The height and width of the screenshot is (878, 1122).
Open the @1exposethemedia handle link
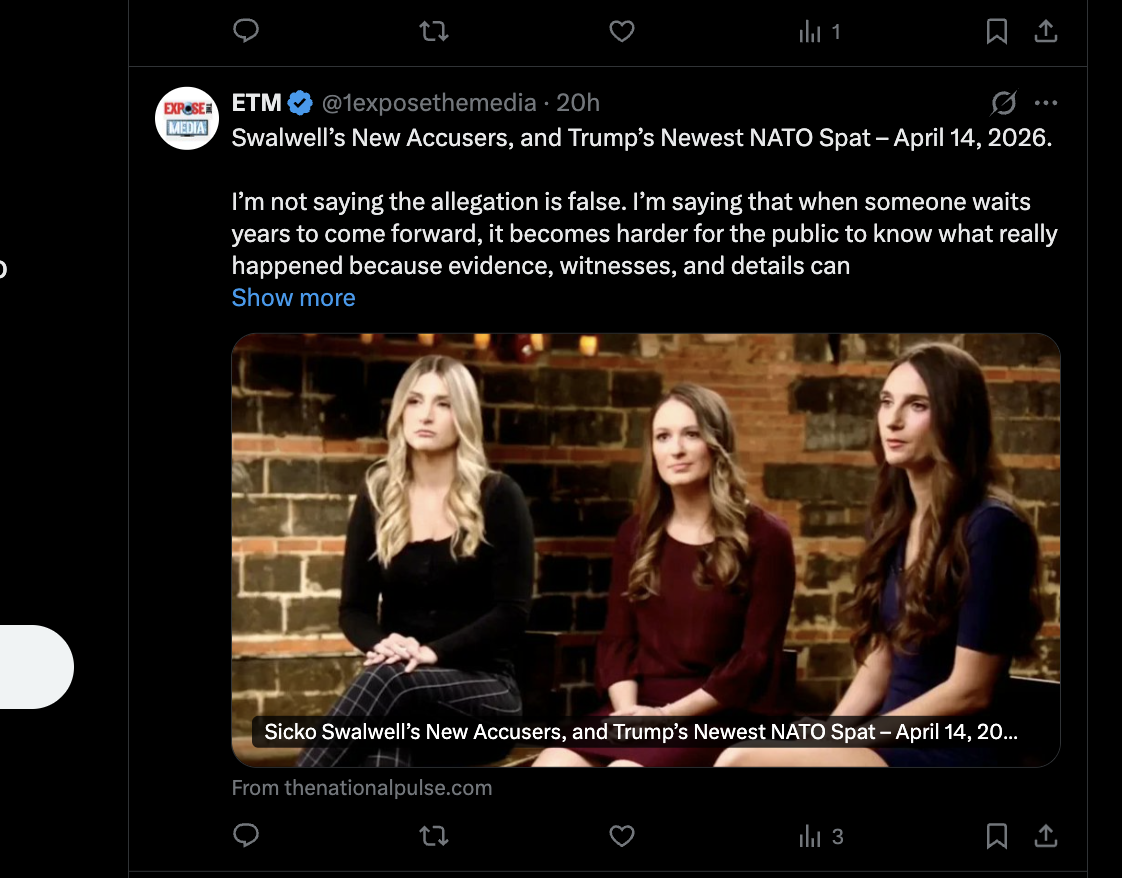[427, 103]
